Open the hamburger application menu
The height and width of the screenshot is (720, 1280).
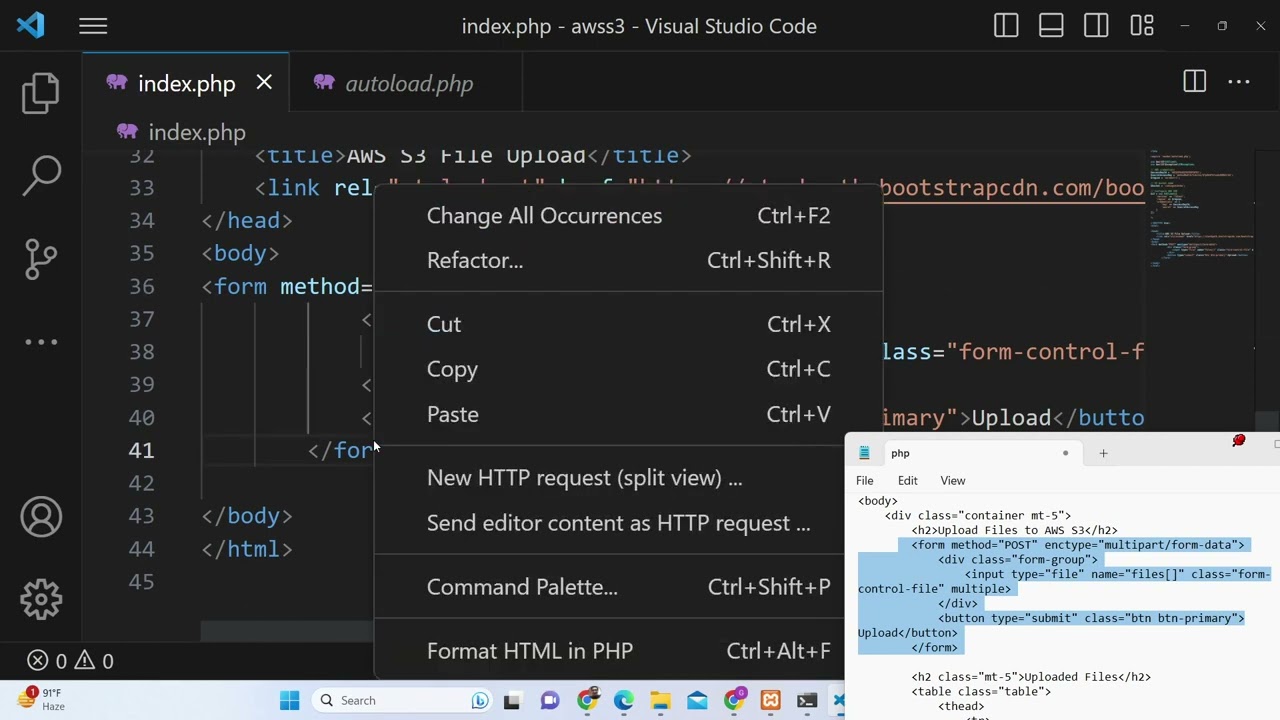click(x=93, y=26)
